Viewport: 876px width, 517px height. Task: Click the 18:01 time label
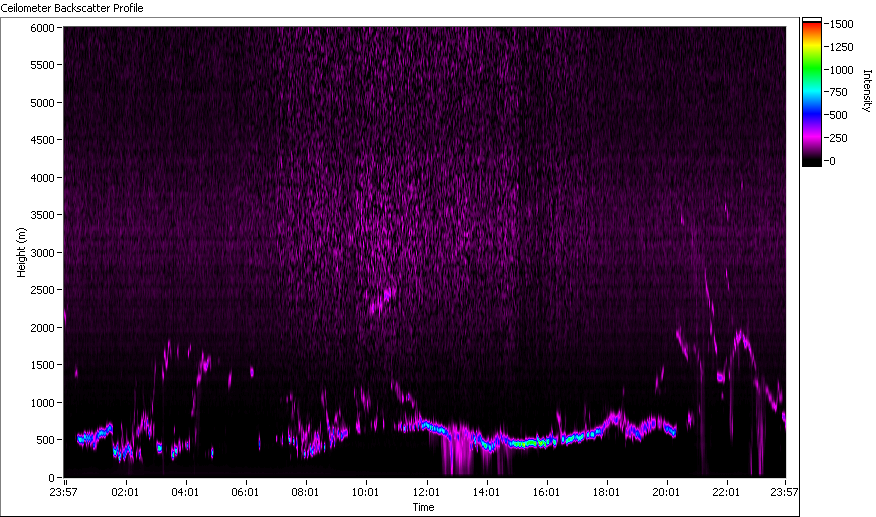point(606,492)
